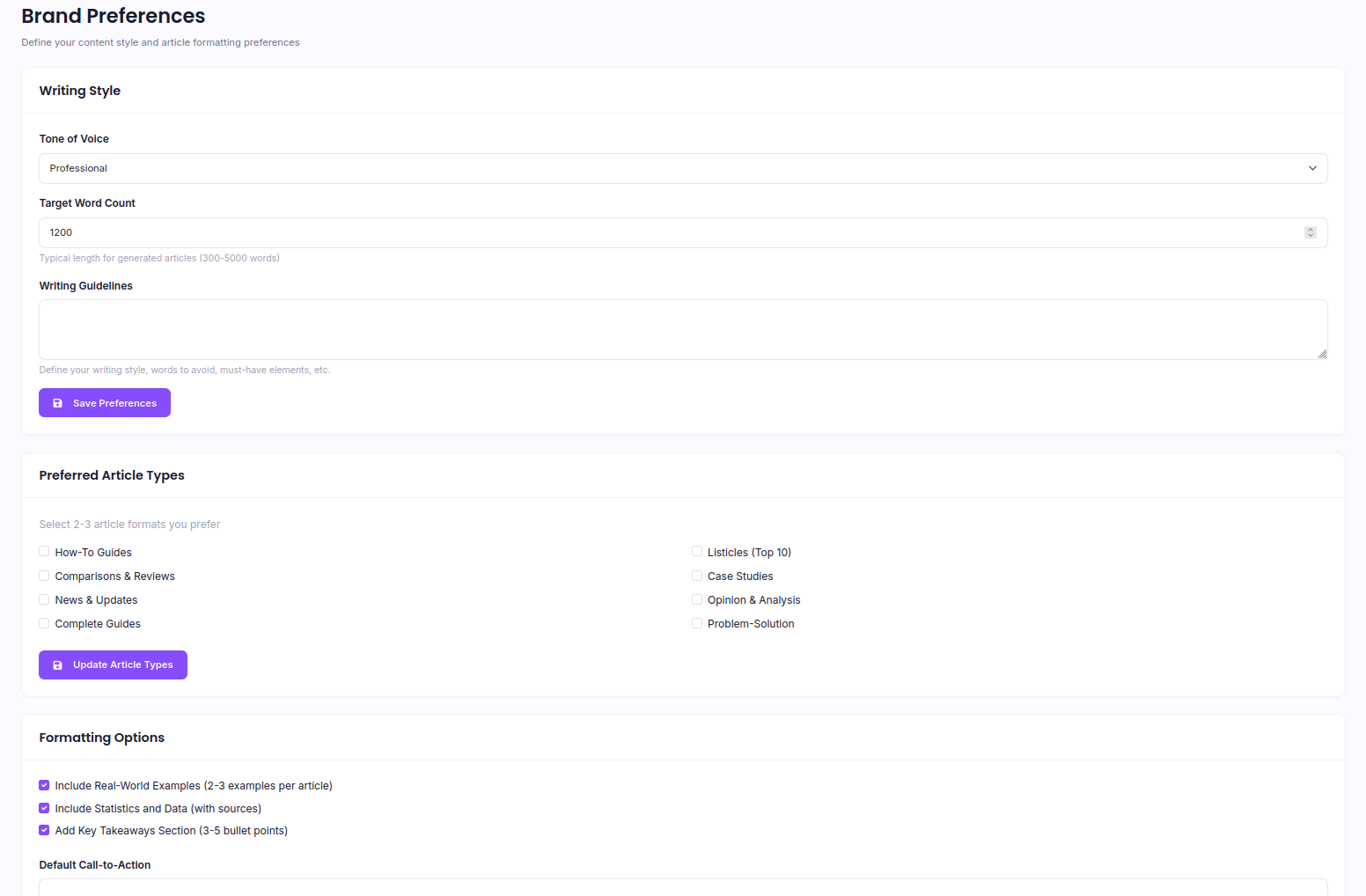
Task: Check Opinion & Analysis format
Action: (x=696, y=599)
